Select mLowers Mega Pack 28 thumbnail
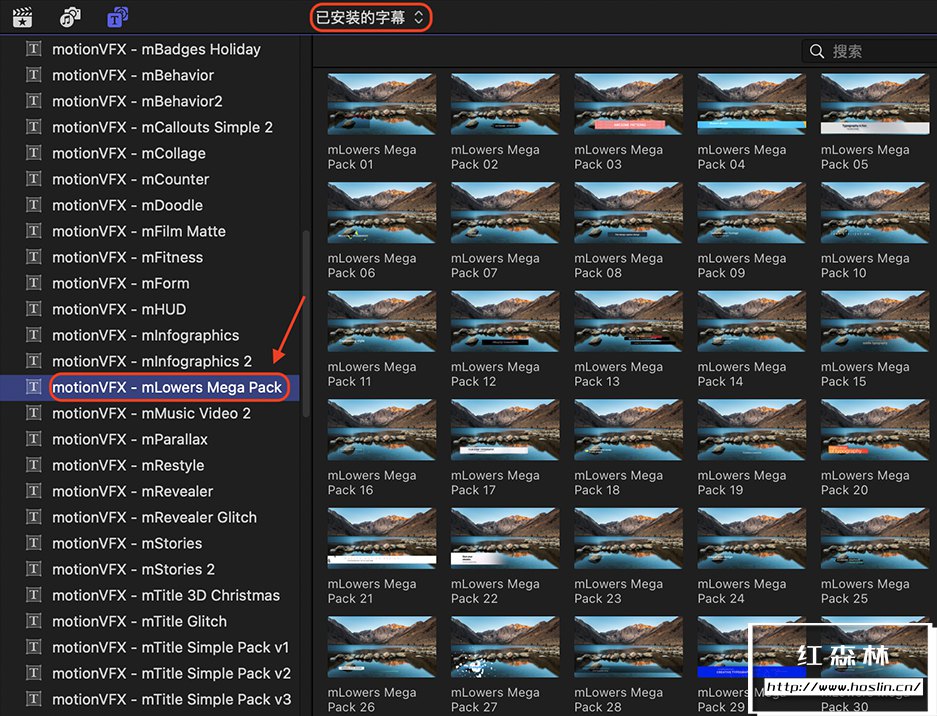This screenshot has width=937, height=716. coord(628,647)
